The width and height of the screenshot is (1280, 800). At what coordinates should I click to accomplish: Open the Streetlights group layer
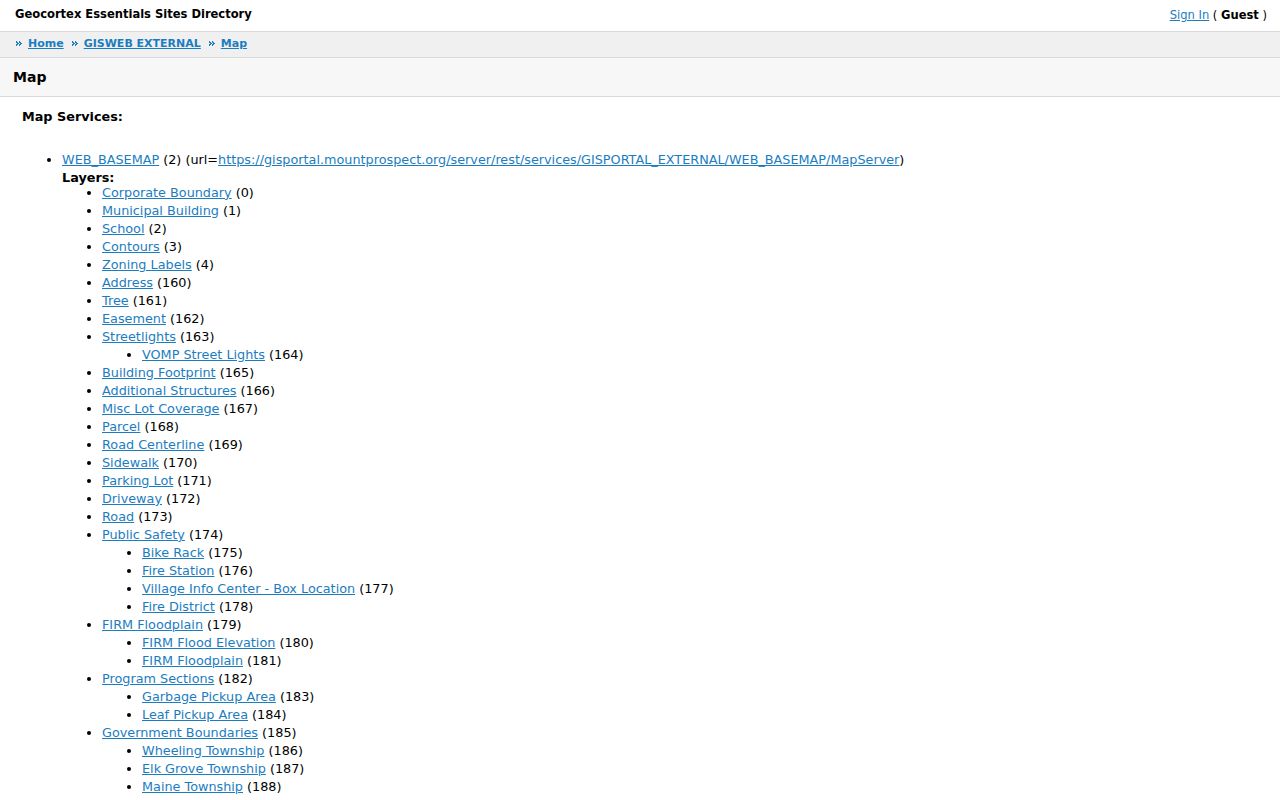click(x=139, y=337)
